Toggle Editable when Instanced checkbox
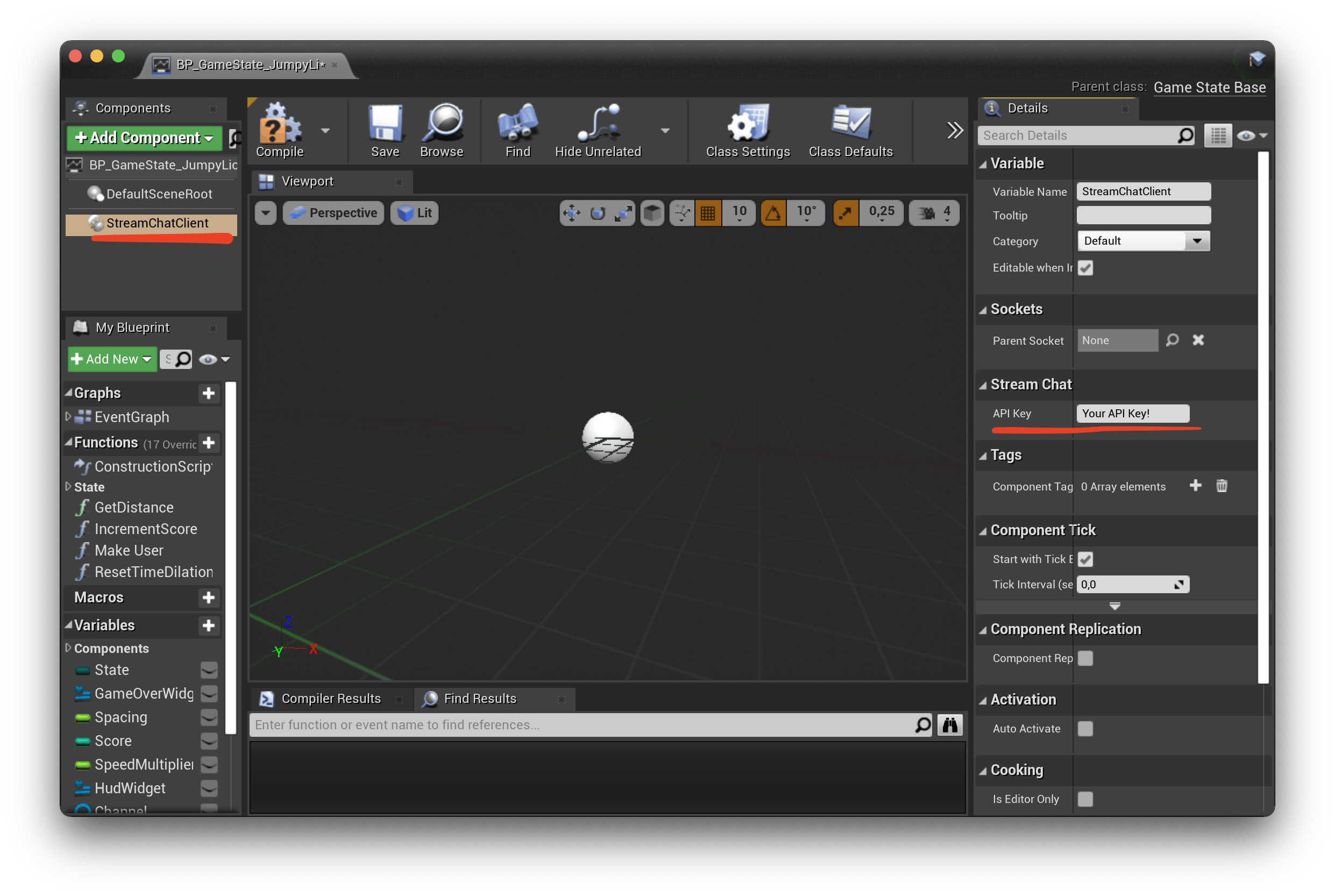 (1088, 268)
